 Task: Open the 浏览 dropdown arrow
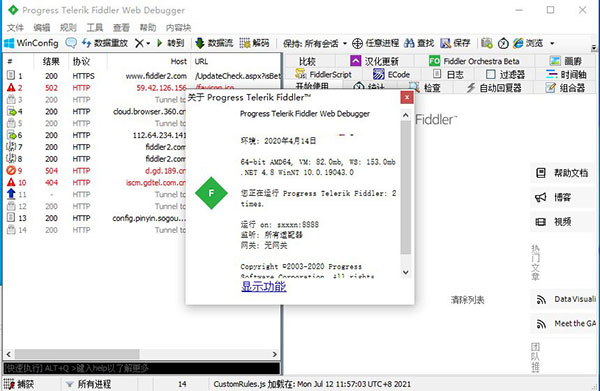point(552,43)
